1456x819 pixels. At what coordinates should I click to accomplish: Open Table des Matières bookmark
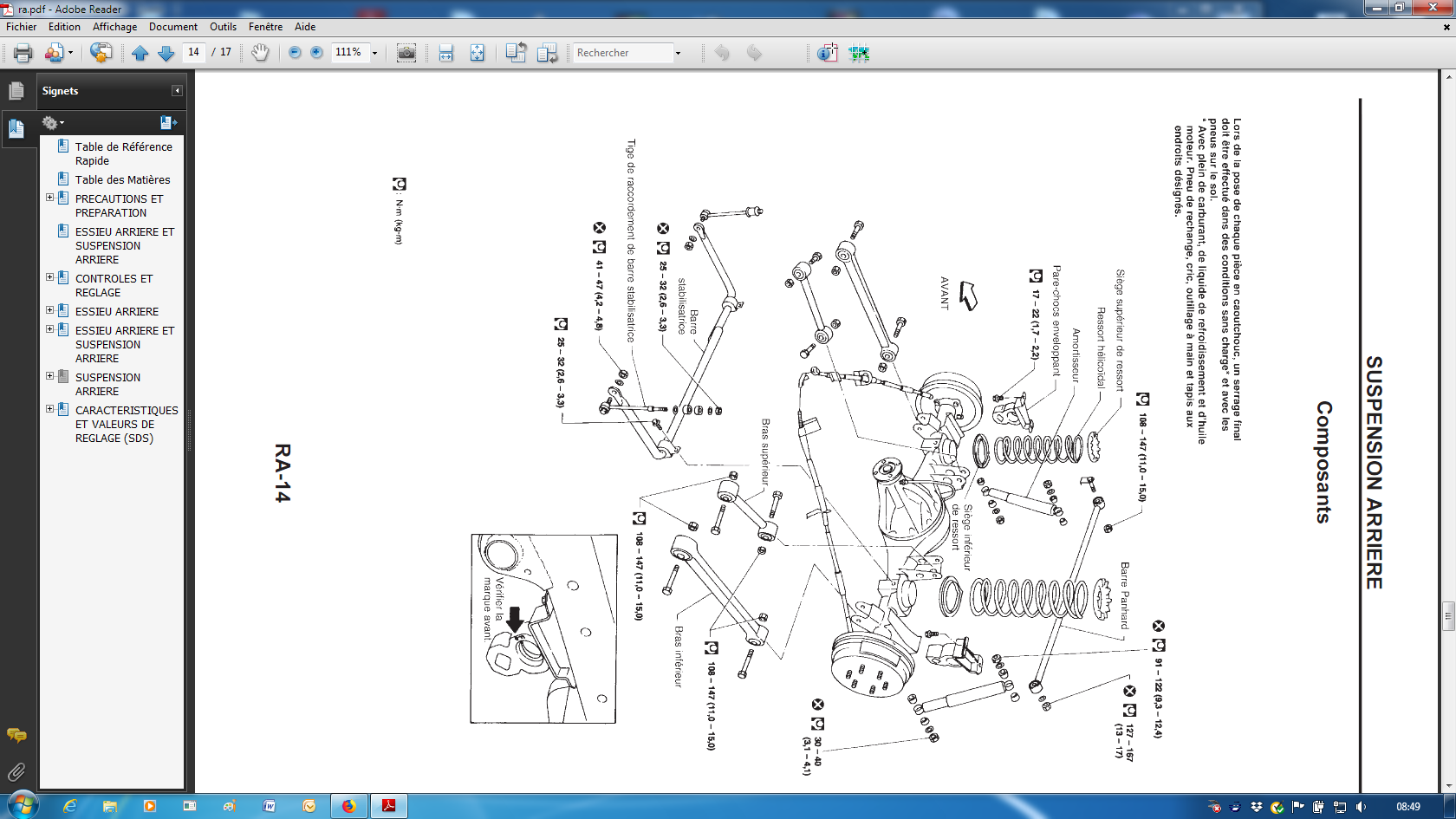coord(122,179)
